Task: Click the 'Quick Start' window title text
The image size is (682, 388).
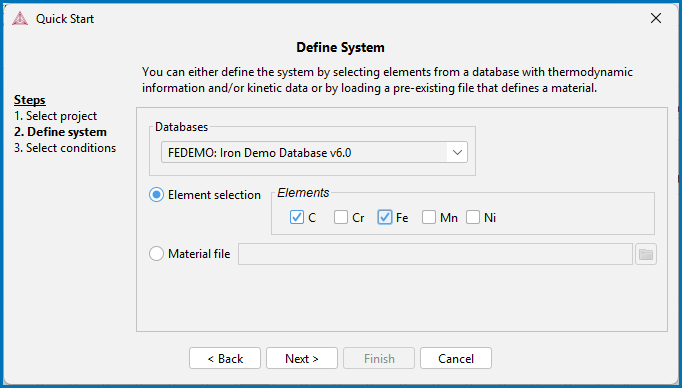Action: tap(65, 19)
